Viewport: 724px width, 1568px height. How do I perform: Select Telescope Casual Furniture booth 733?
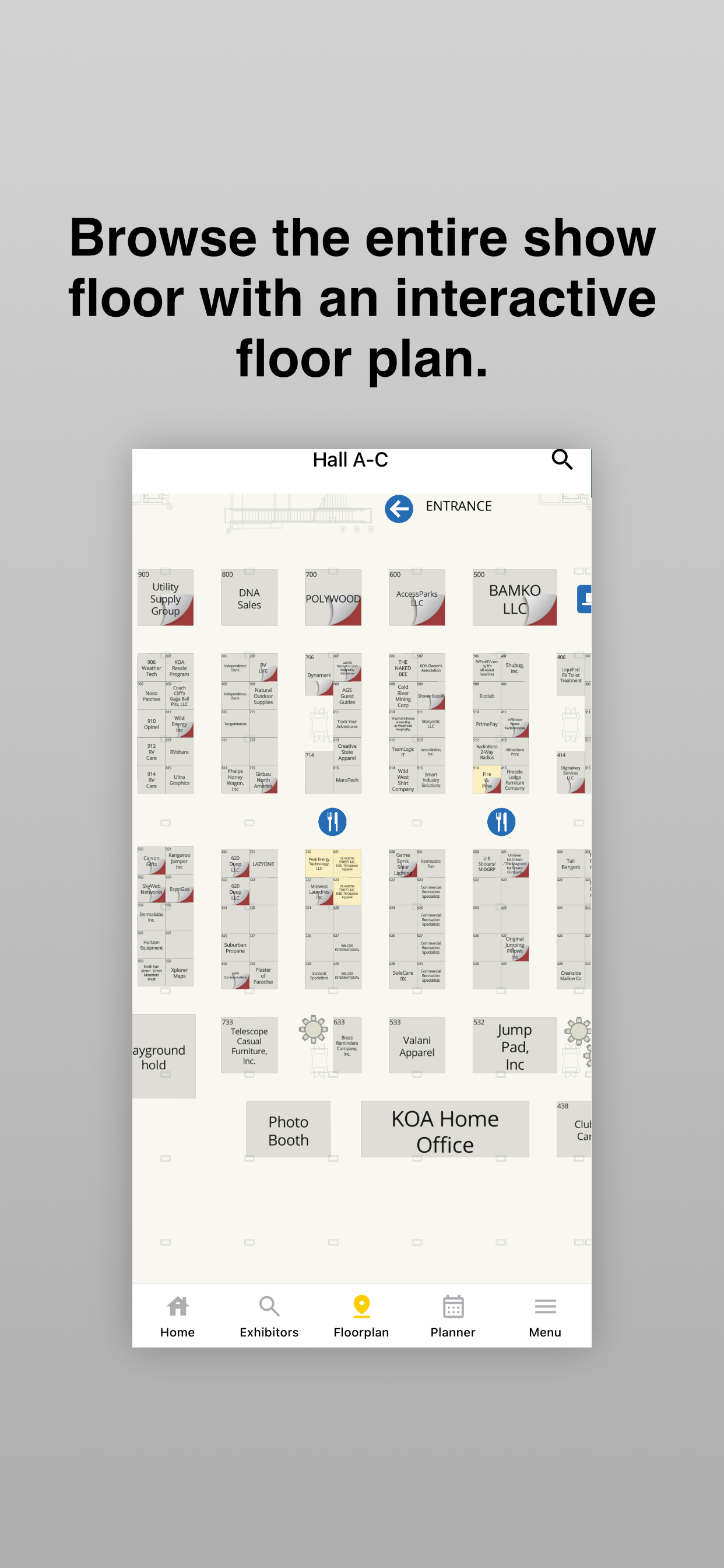pyautogui.click(x=249, y=1045)
